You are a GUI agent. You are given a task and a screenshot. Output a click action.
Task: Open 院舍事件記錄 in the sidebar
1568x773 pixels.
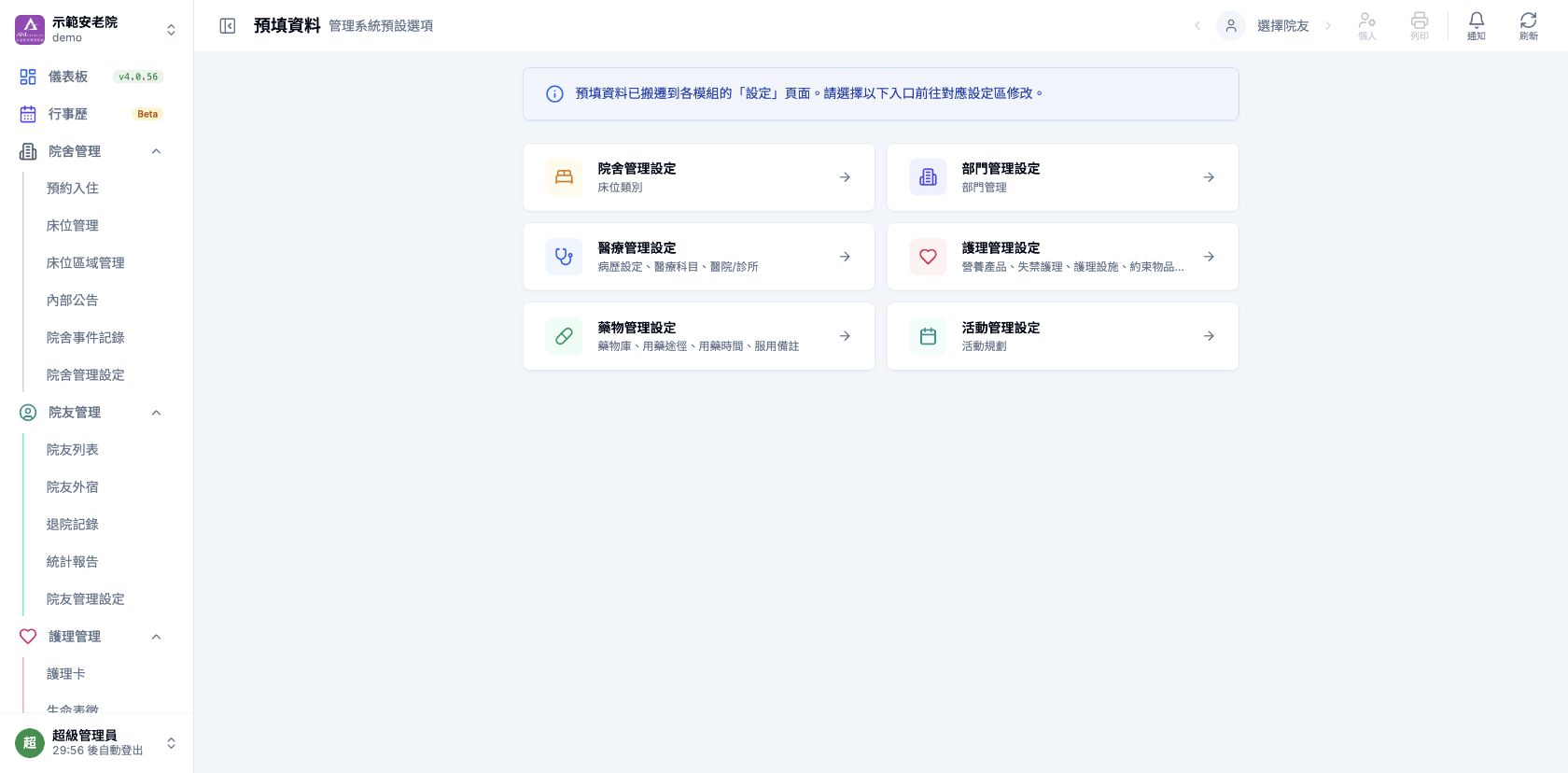[86, 338]
